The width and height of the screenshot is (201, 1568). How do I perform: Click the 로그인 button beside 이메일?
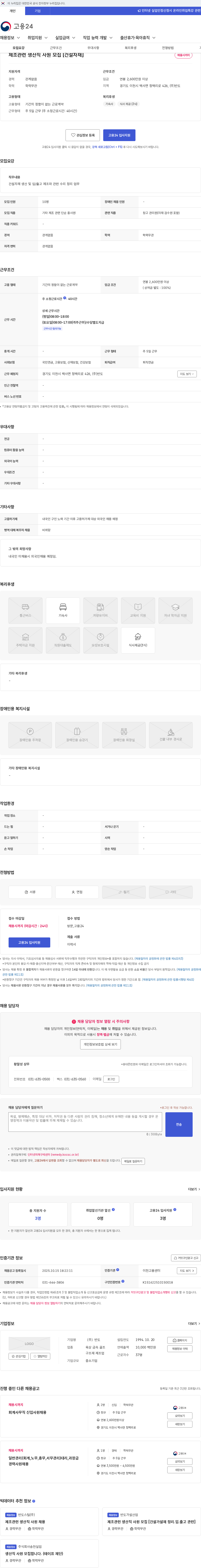click(x=111, y=1079)
